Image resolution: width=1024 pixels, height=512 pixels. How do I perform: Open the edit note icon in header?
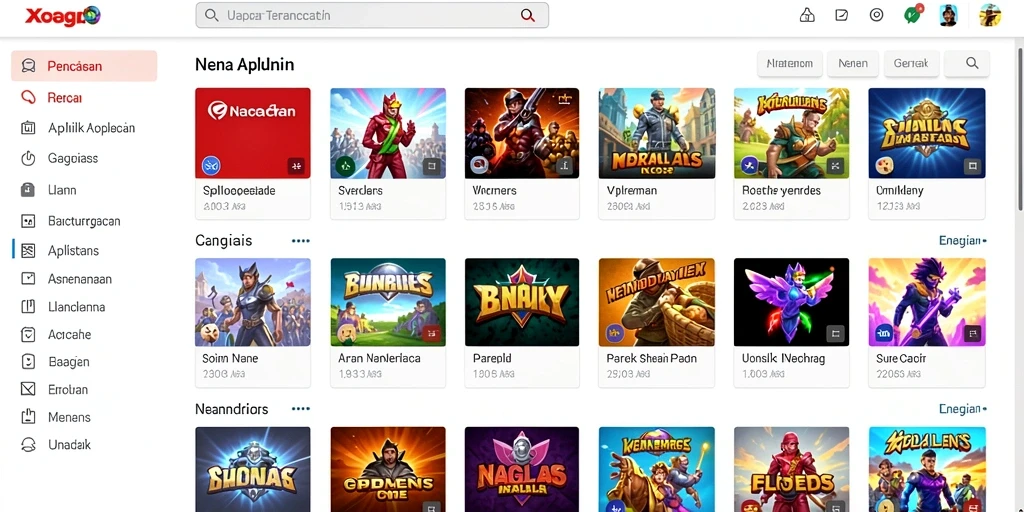[842, 15]
